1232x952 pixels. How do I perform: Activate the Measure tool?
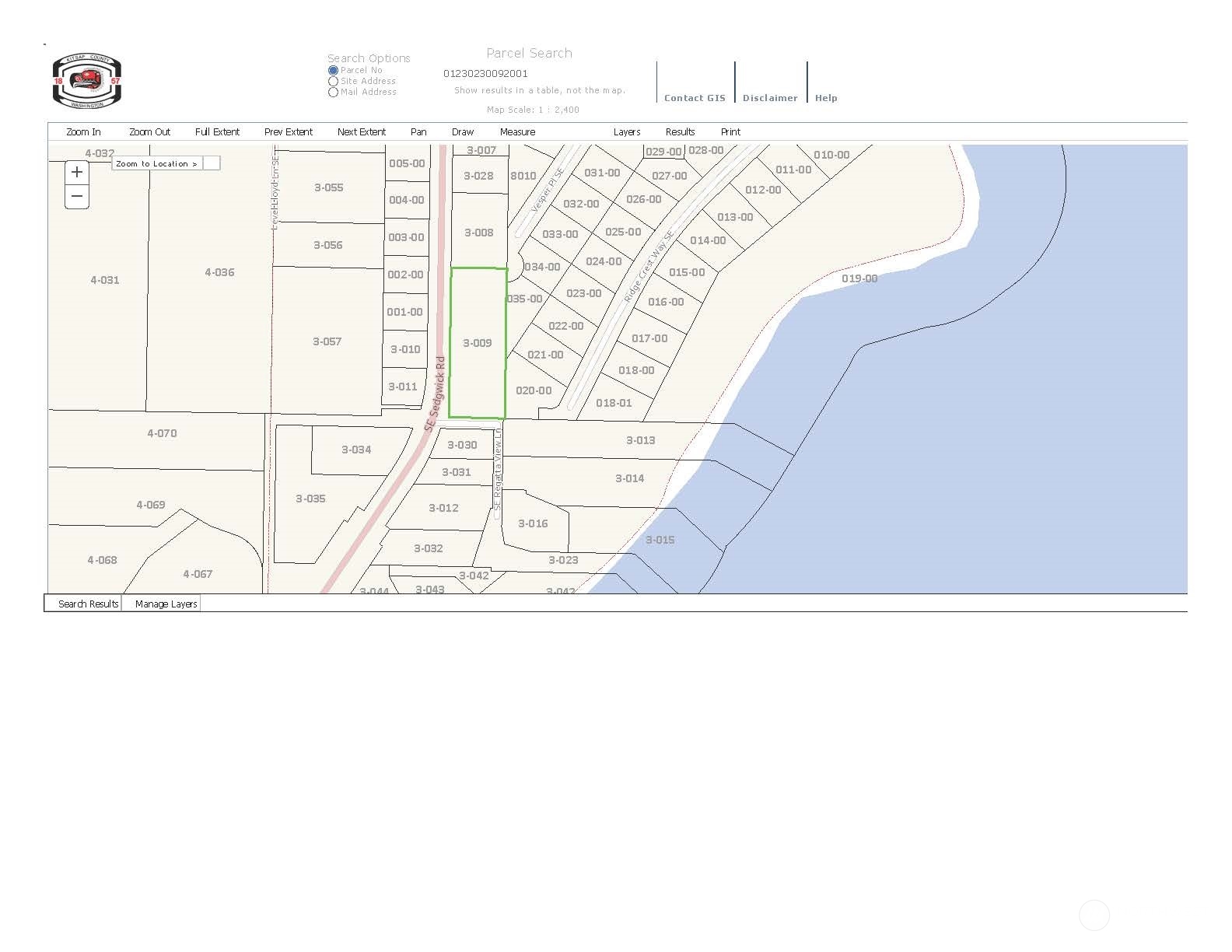click(x=517, y=132)
